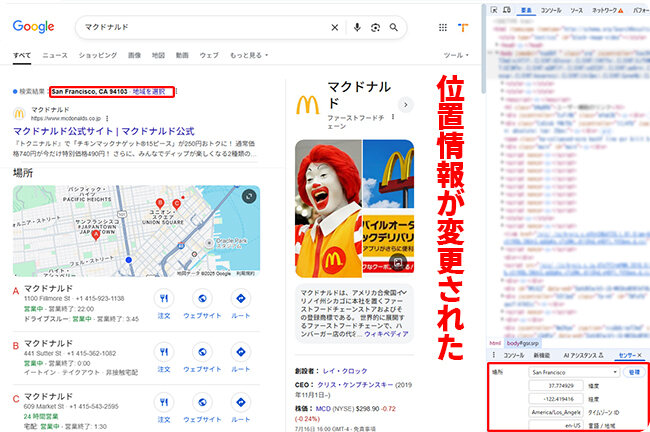650x432 pixels.
Task: Open the もっと見る dropdown
Action: pyautogui.click(x=249, y=55)
